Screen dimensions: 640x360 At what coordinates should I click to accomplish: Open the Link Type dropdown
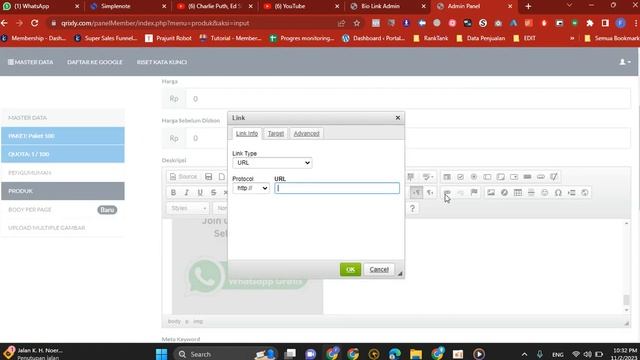[x=272, y=162]
